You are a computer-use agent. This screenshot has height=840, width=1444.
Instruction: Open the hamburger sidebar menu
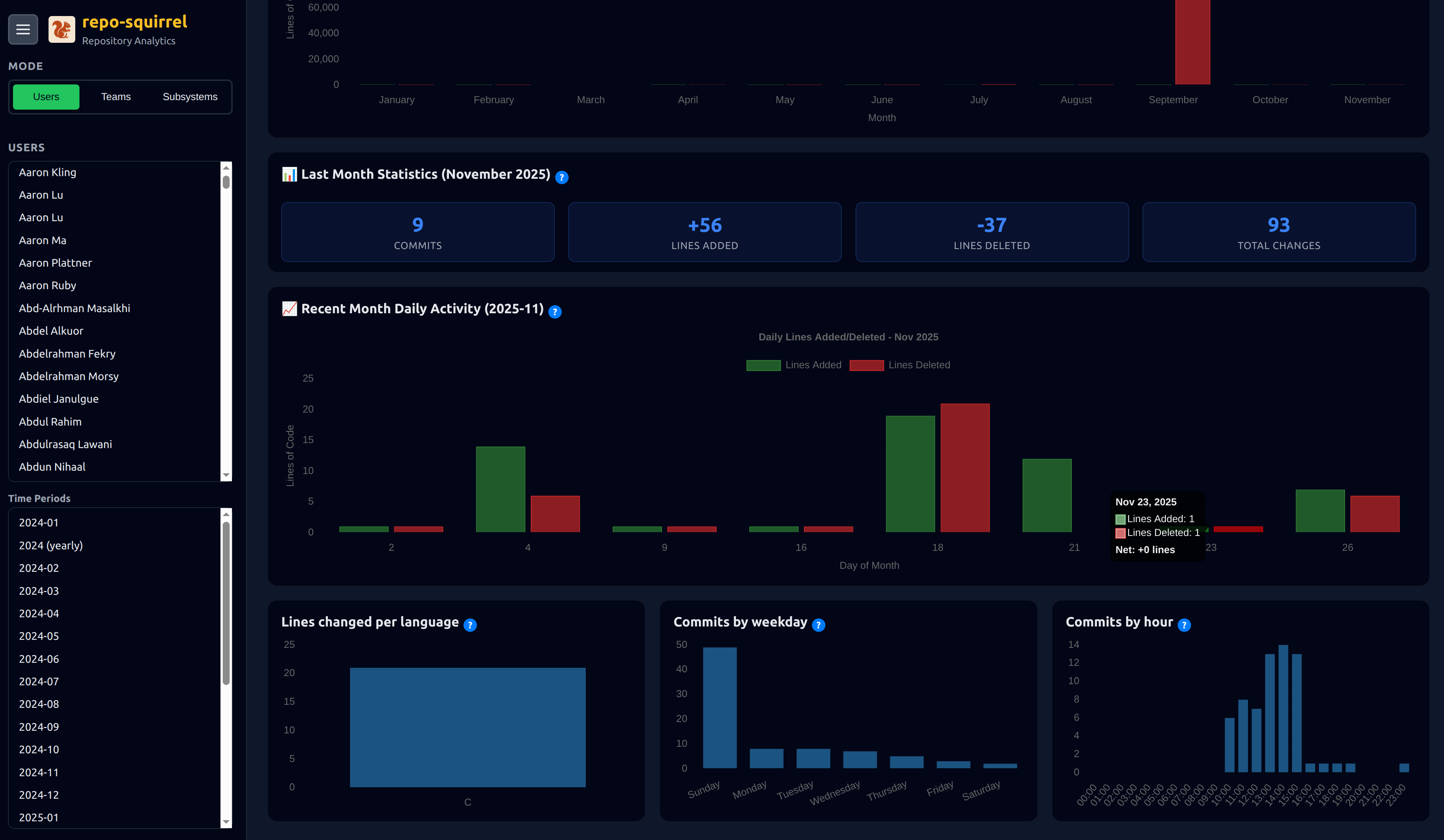(23, 29)
